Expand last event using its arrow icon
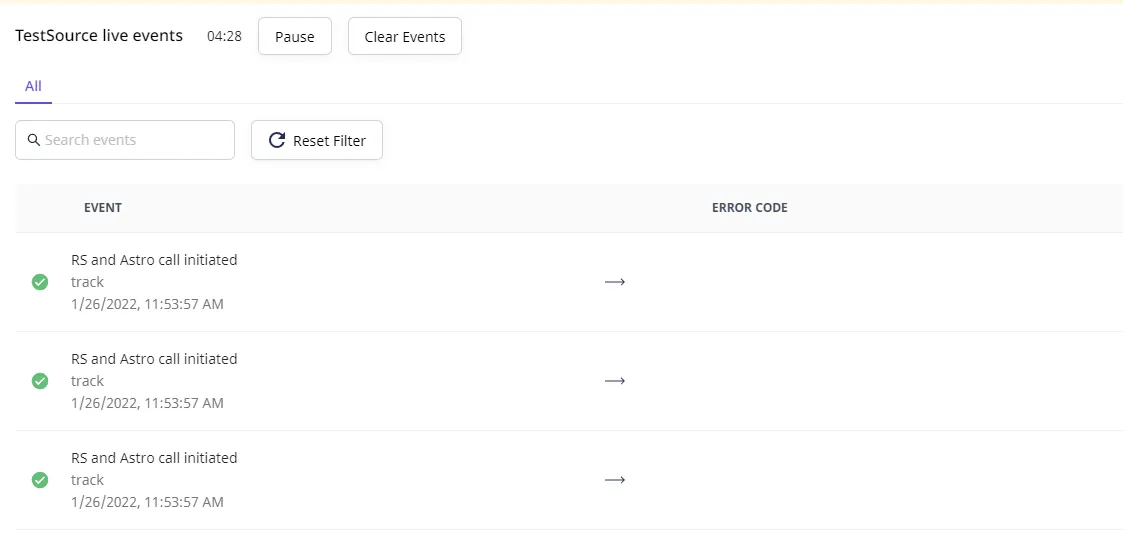This screenshot has height=560, width=1123. [x=614, y=480]
